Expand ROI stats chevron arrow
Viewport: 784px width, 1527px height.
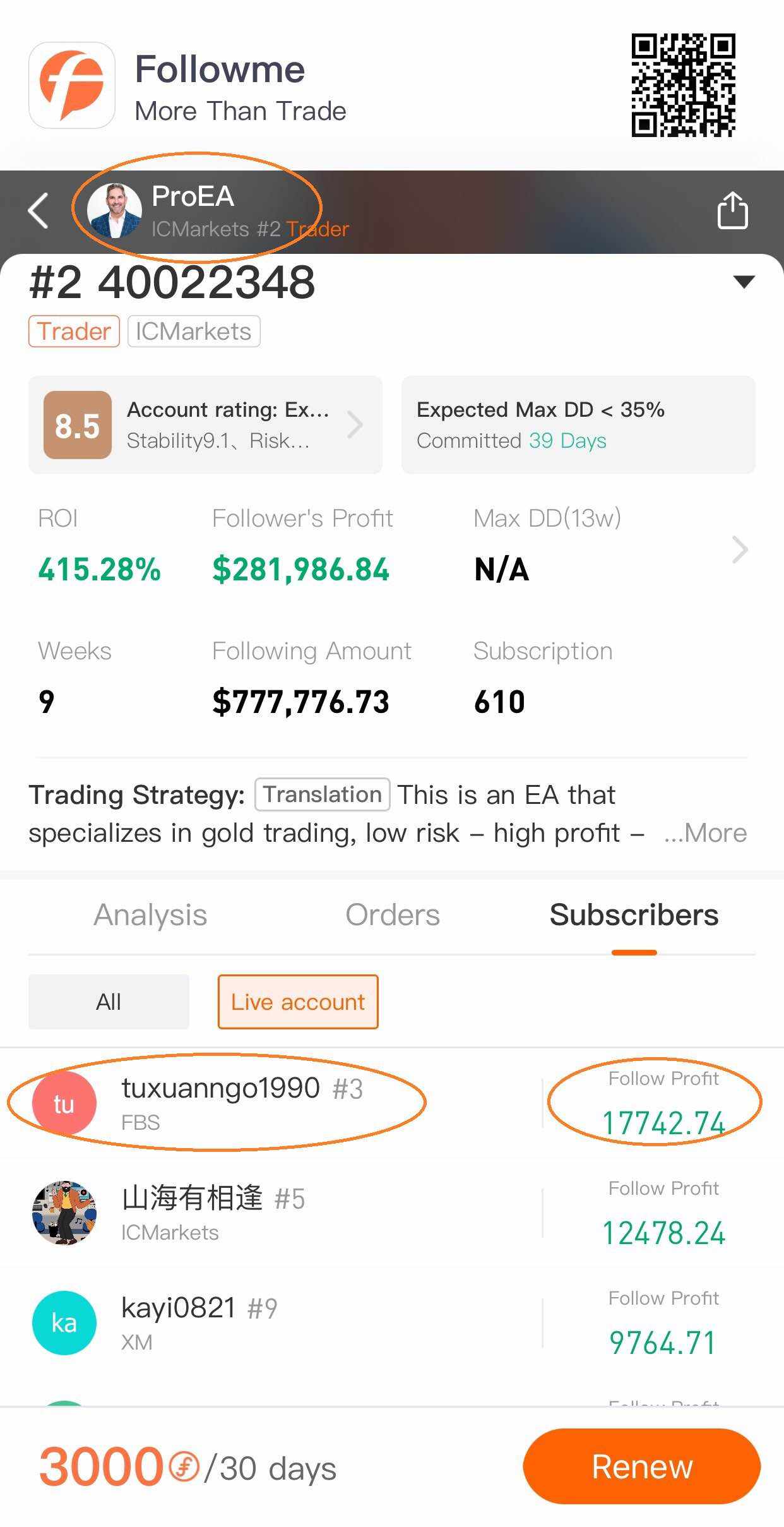coord(740,549)
